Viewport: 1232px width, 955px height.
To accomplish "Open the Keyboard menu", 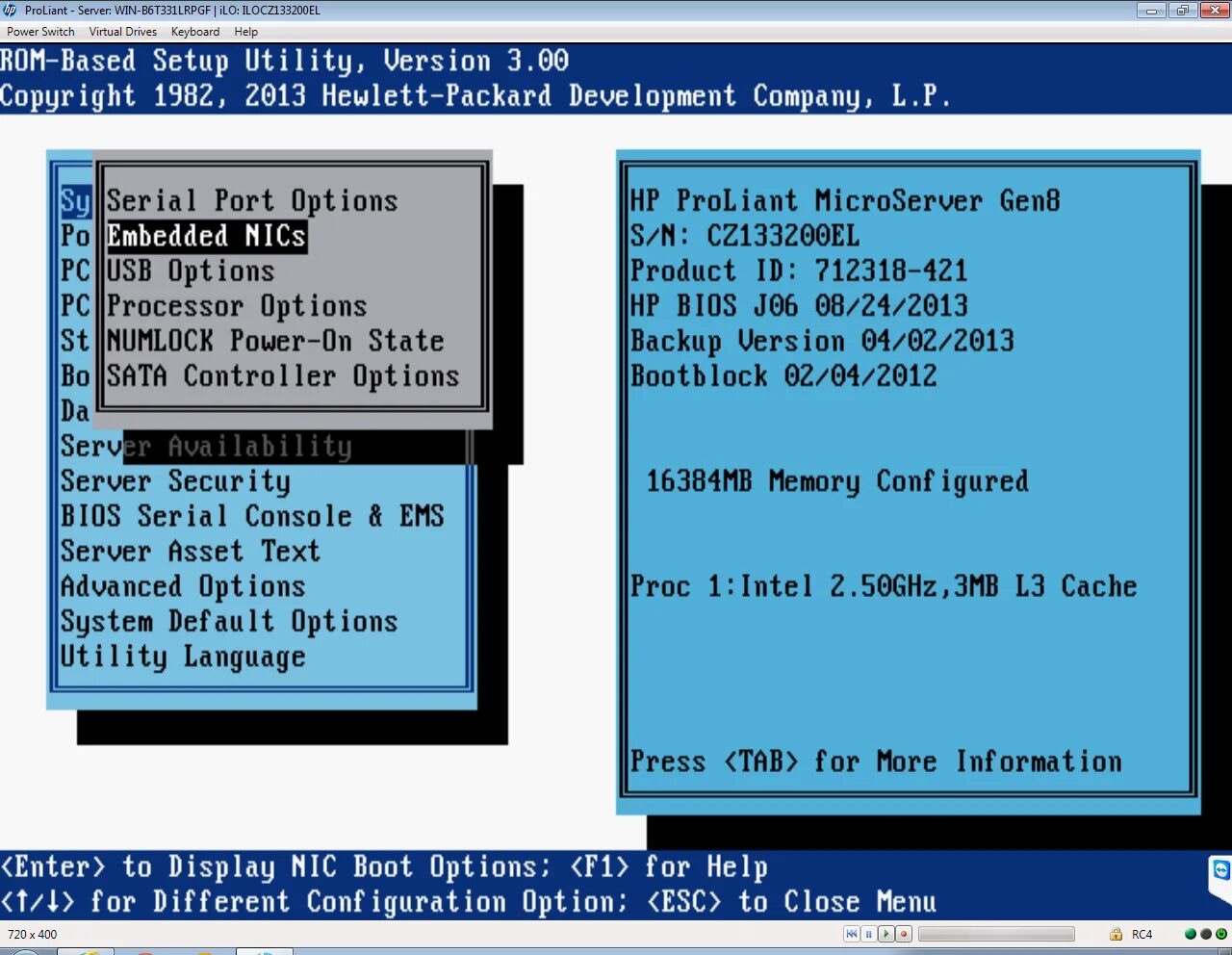I will 195,32.
